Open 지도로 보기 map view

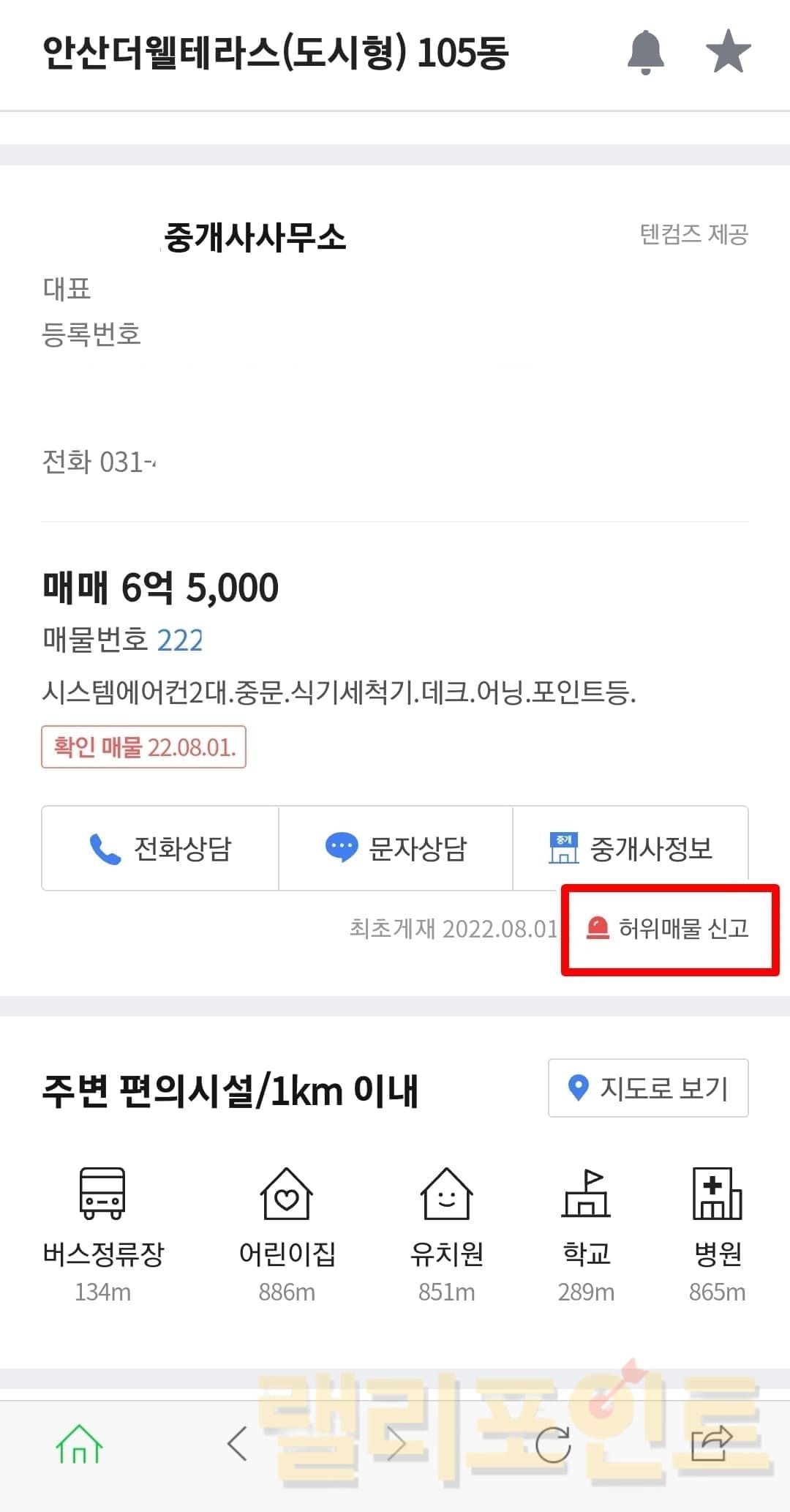[648, 1088]
